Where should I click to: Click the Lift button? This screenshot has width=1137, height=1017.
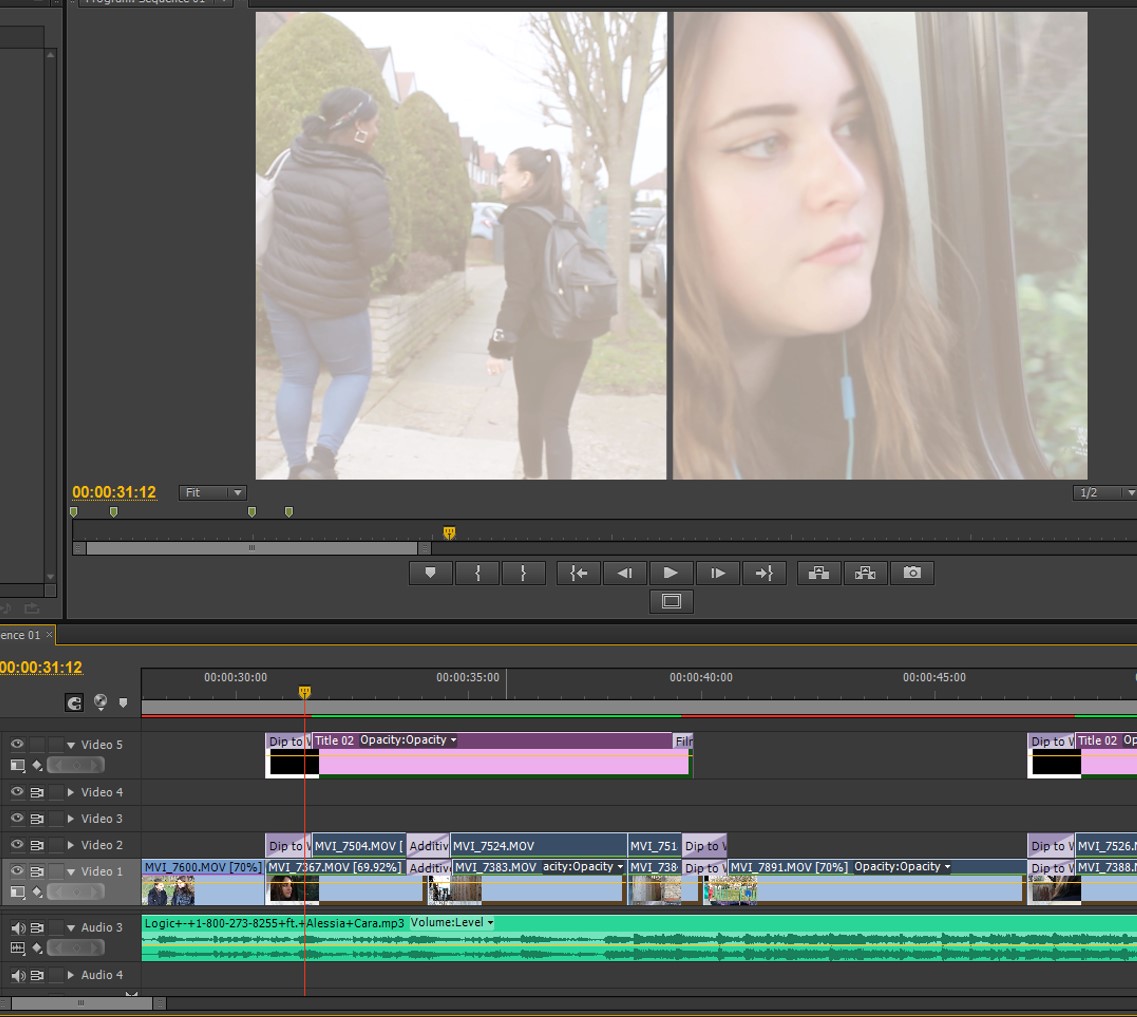pyautogui.click(x=819, y=573)
